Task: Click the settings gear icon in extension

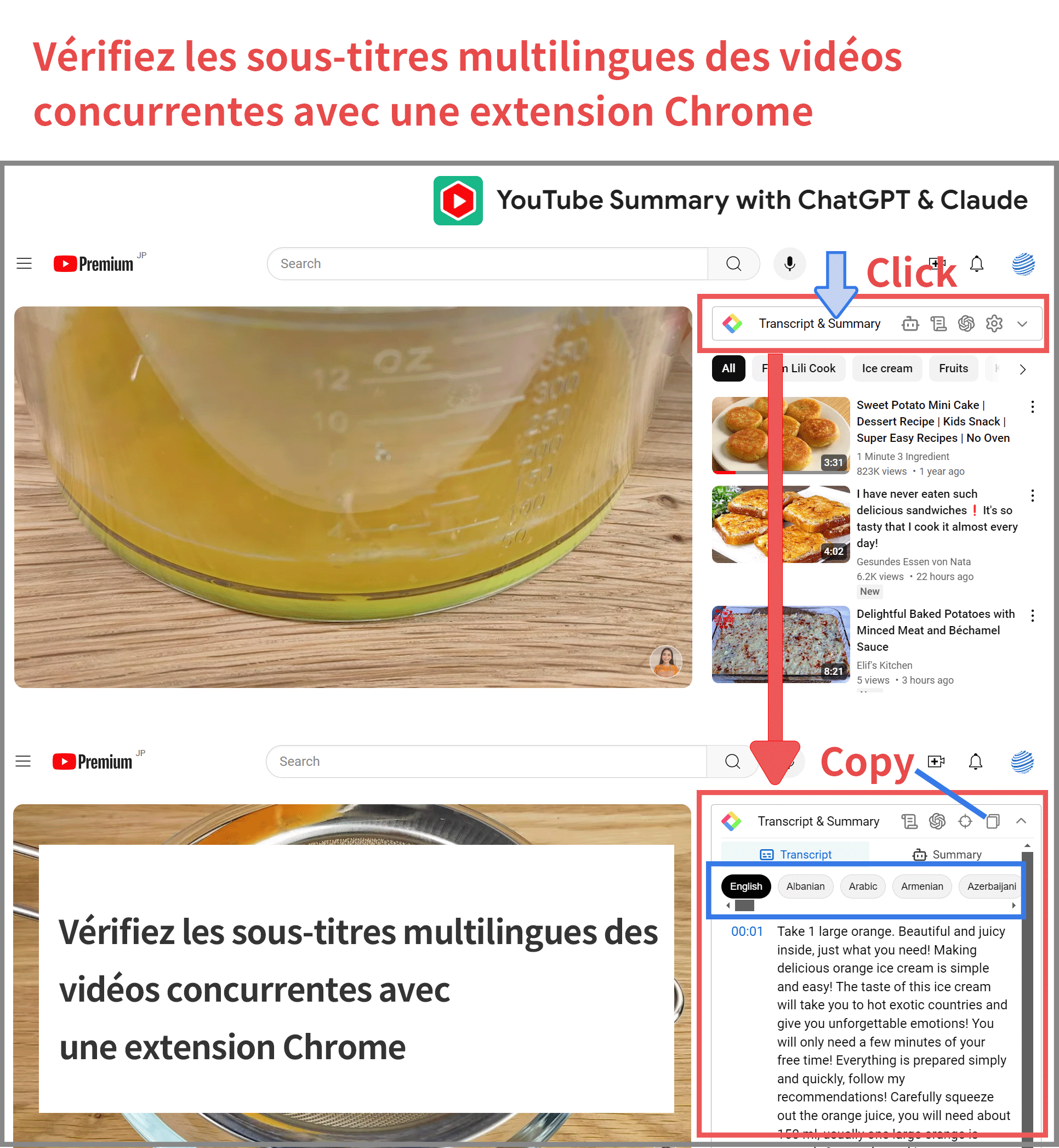Action: (996, 323)
